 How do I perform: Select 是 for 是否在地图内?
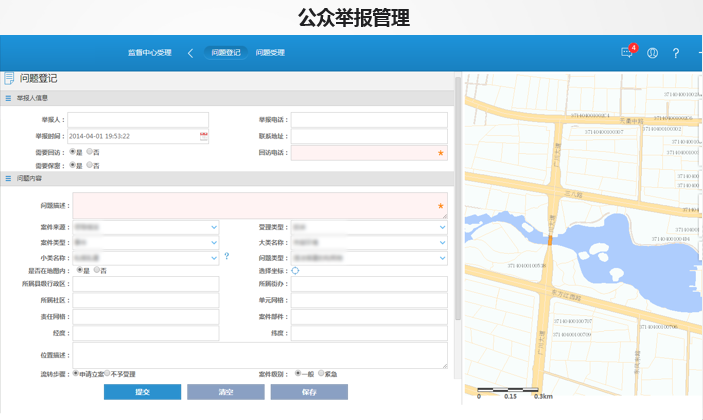[80, 270]
